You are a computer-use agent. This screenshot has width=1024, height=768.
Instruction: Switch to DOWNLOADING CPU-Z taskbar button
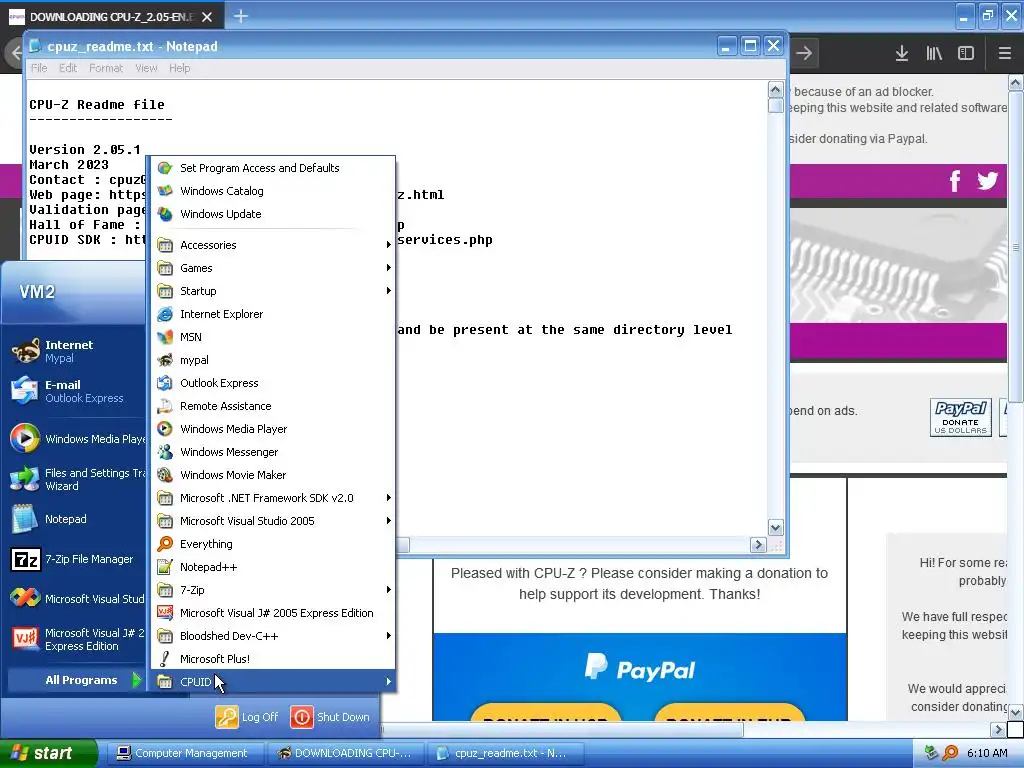click(345, 753)
